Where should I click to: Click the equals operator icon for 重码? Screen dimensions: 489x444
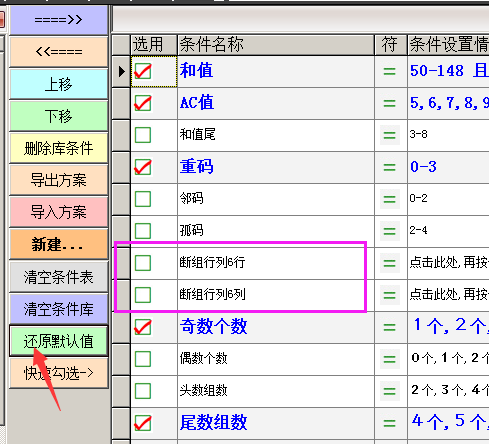coord(390,167)
